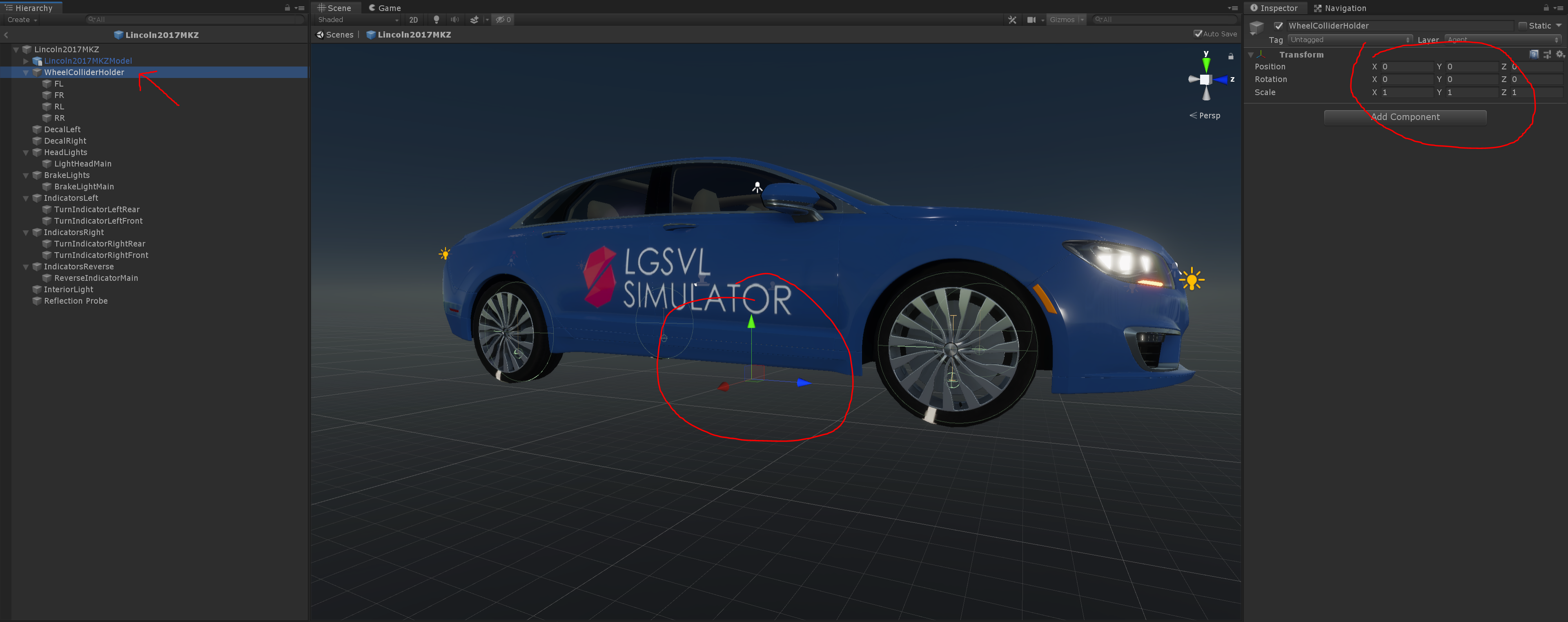Viewport: 1568px width, 622px height.
Task: Click rear light sun gizmo in scene
Action: click(x=445, y=253)
